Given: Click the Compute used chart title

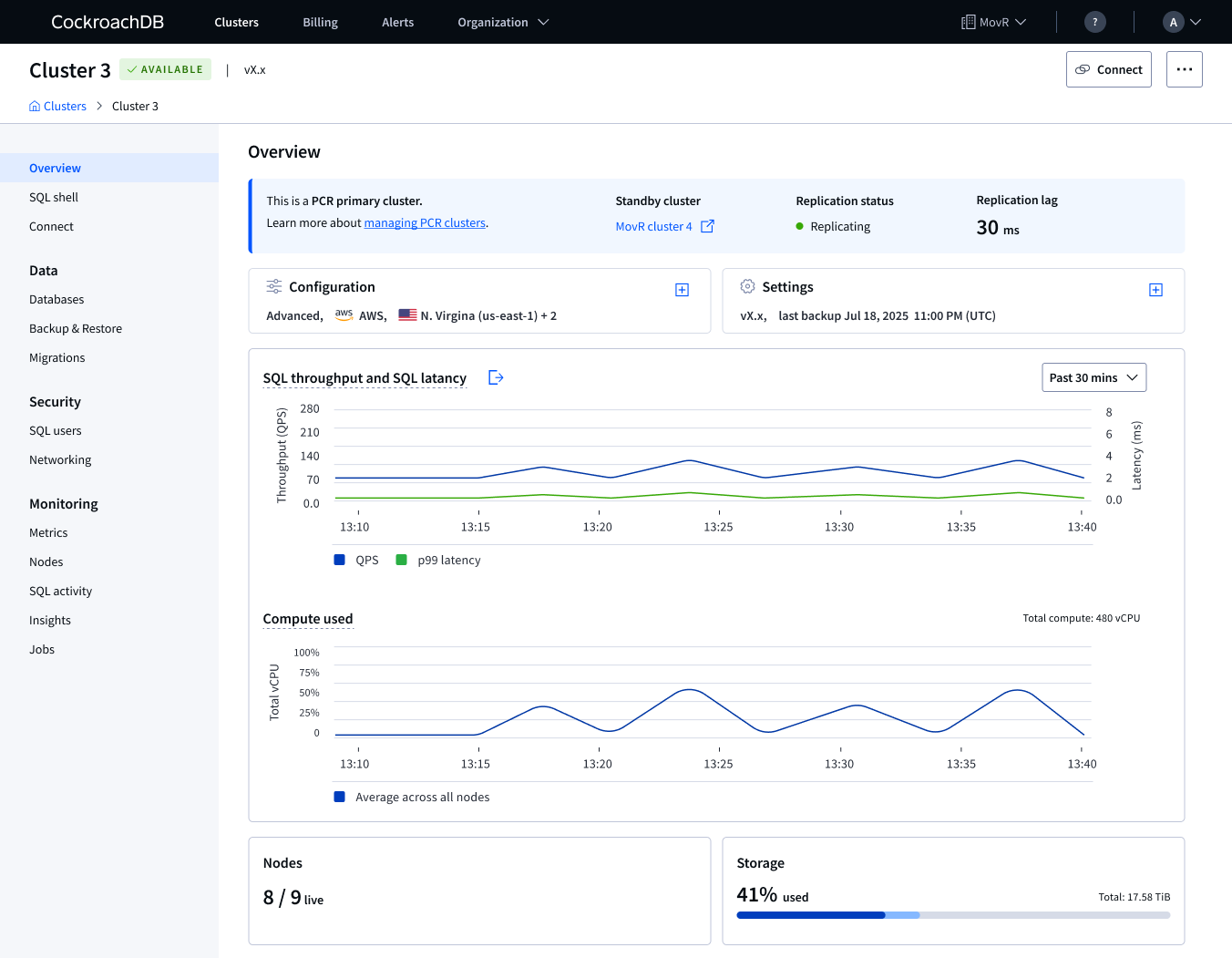Looking at the screenshot, I should point(308,618).
